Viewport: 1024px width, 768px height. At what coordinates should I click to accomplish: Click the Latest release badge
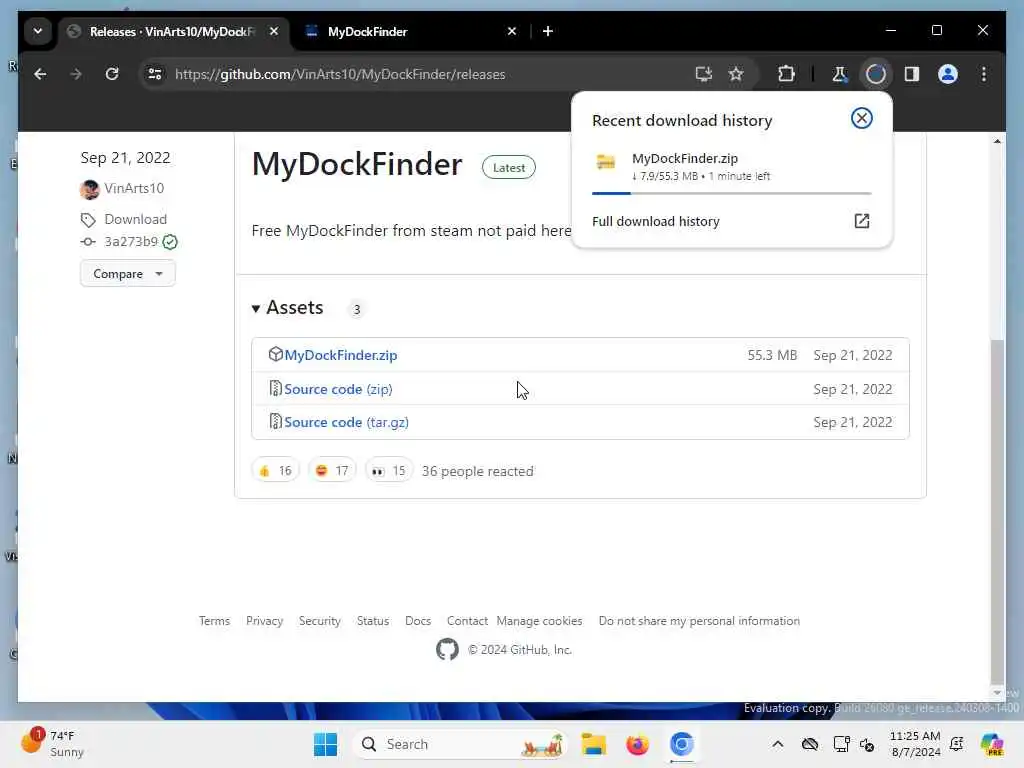(x=508, y=168)
